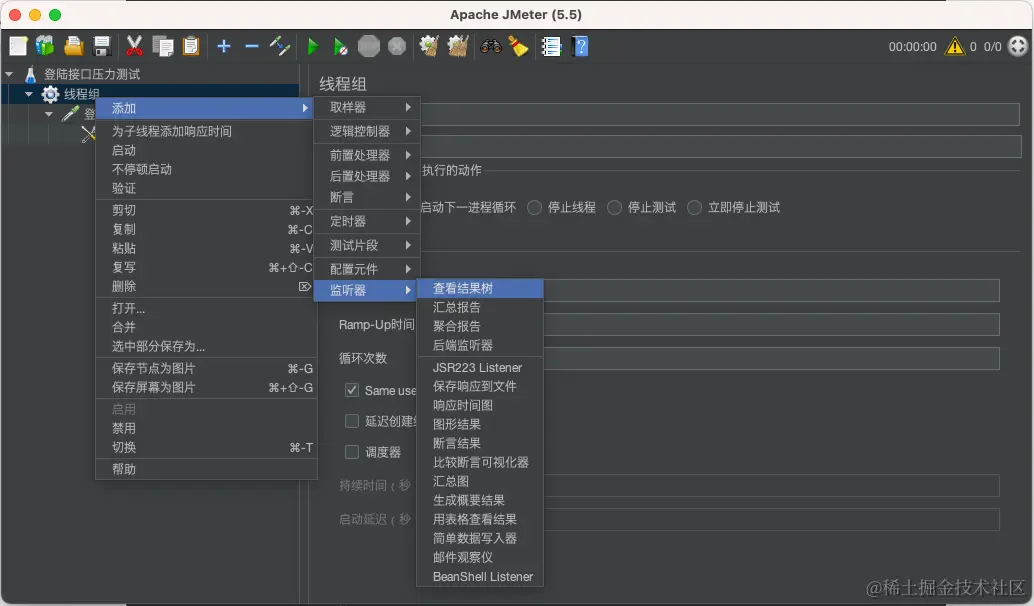Click the test timer showing 00:00:00
Viewport: 1034px width, 606px height.
coord(911,45)
